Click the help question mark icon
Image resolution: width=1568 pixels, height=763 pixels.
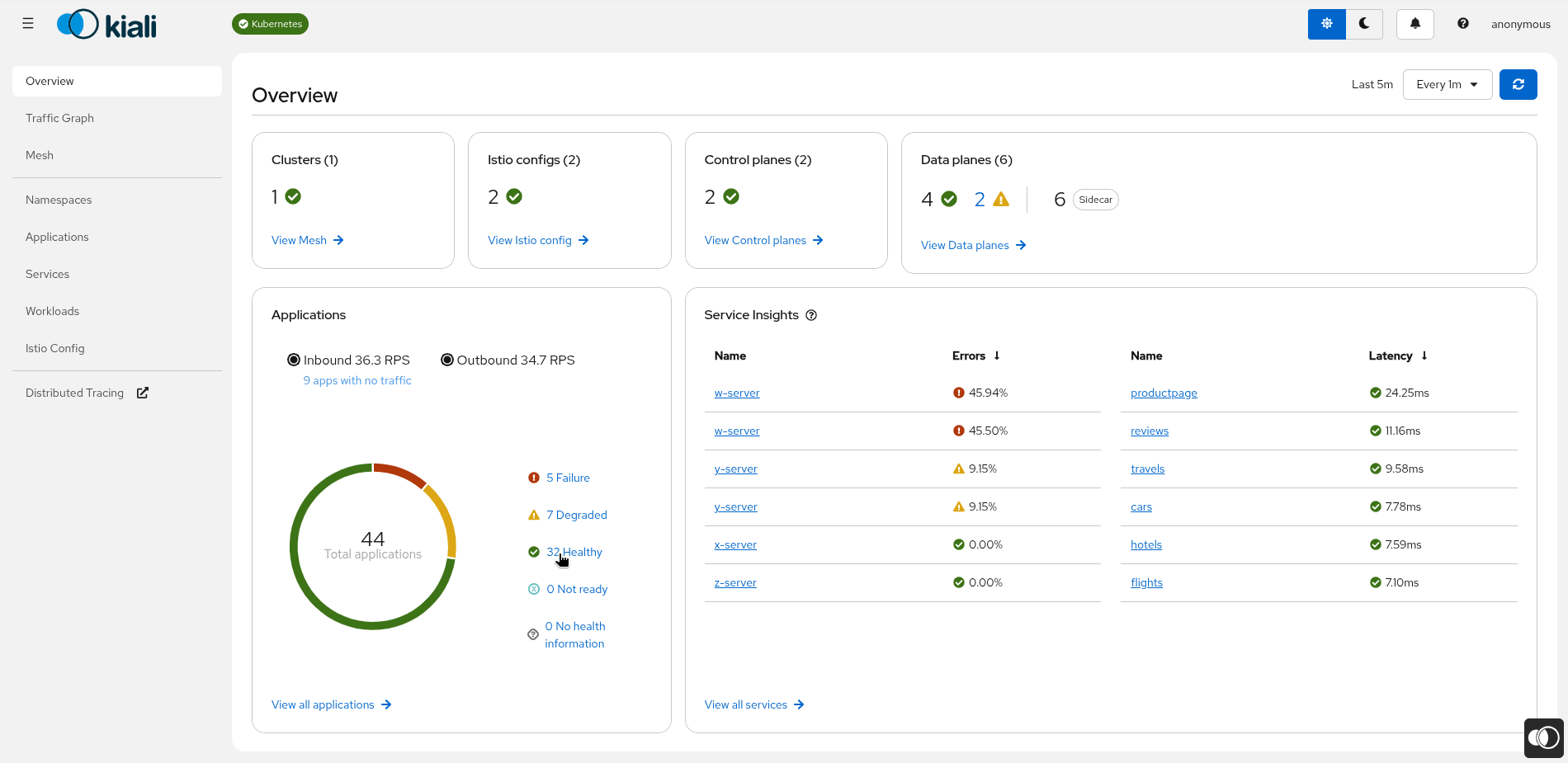coord(1462,24)
